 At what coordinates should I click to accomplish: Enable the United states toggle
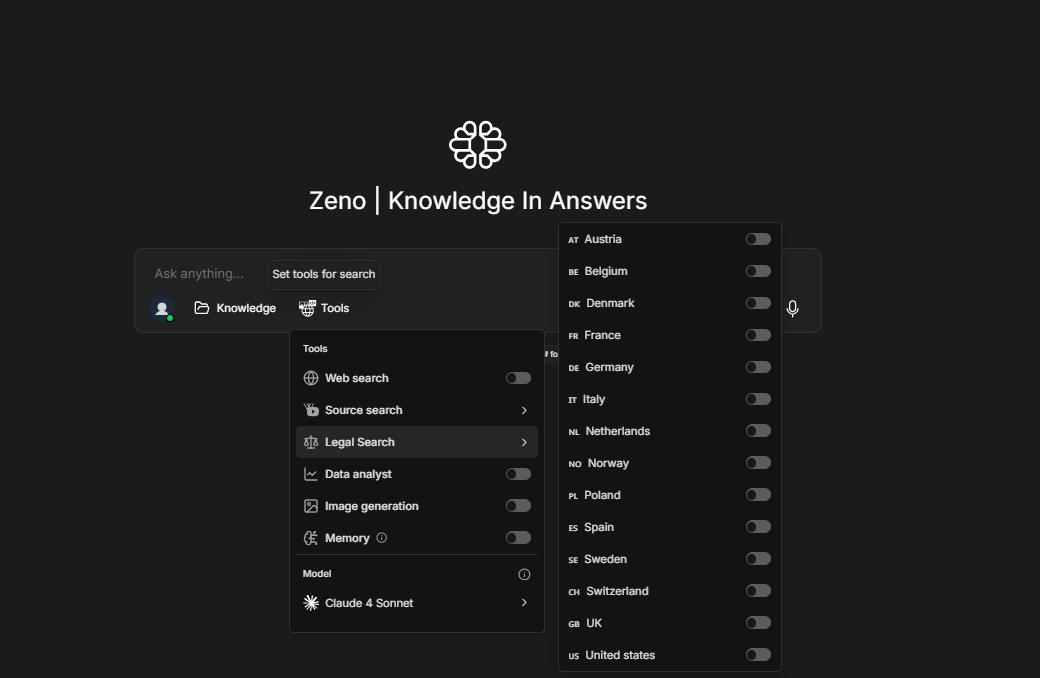pyautogui.click(x=758, y=655)
